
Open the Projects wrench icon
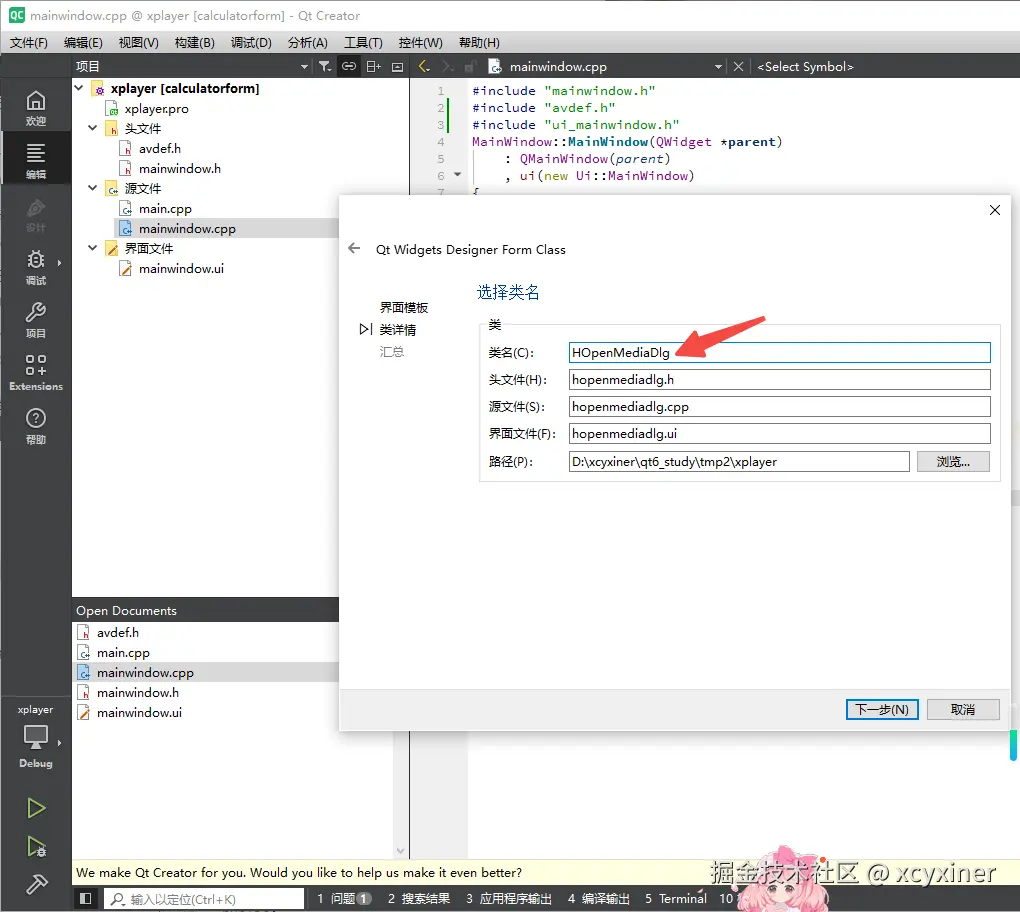coord(36,319)
